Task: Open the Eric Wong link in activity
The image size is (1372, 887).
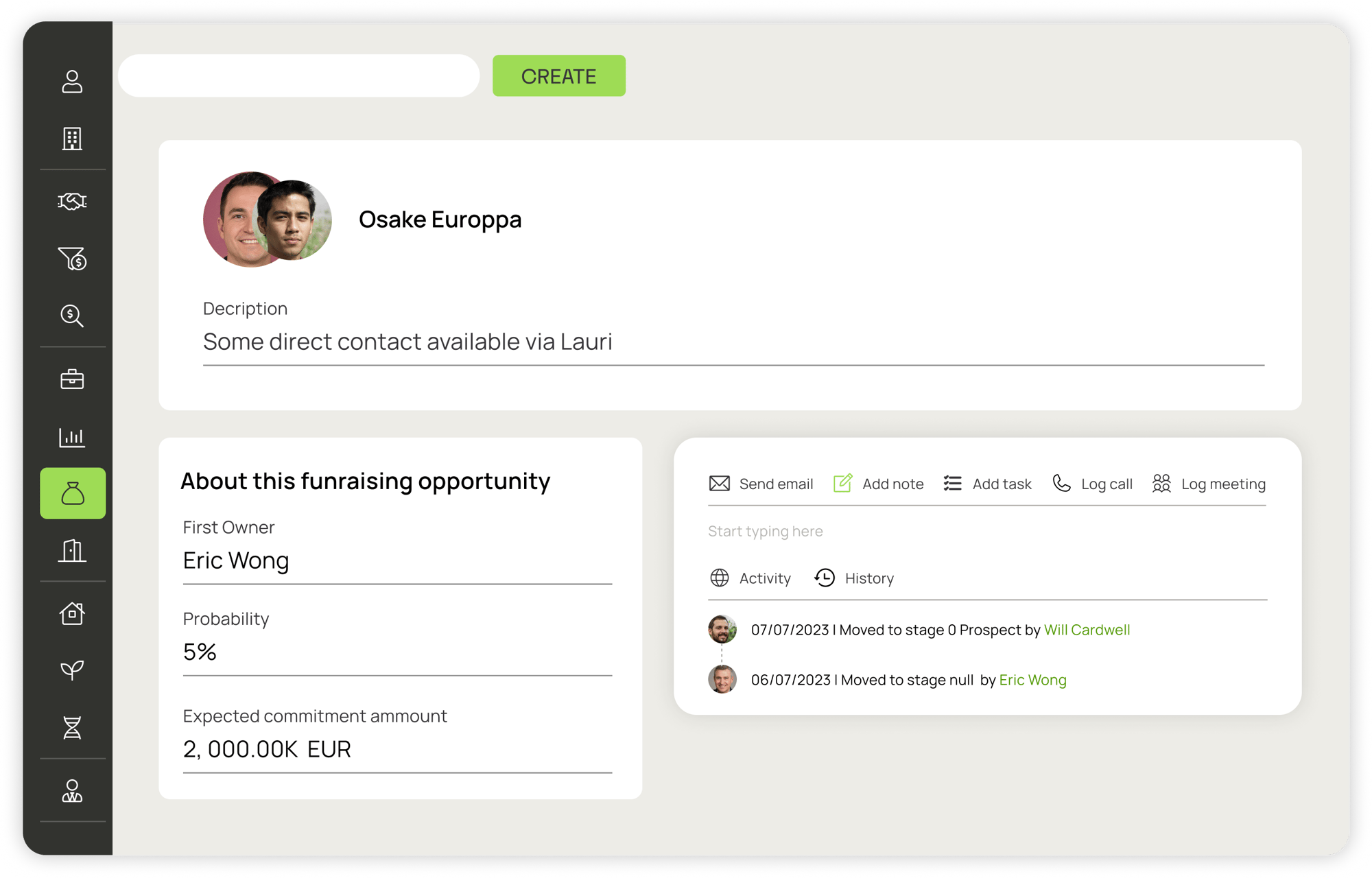Action: tap(1032, 680)
